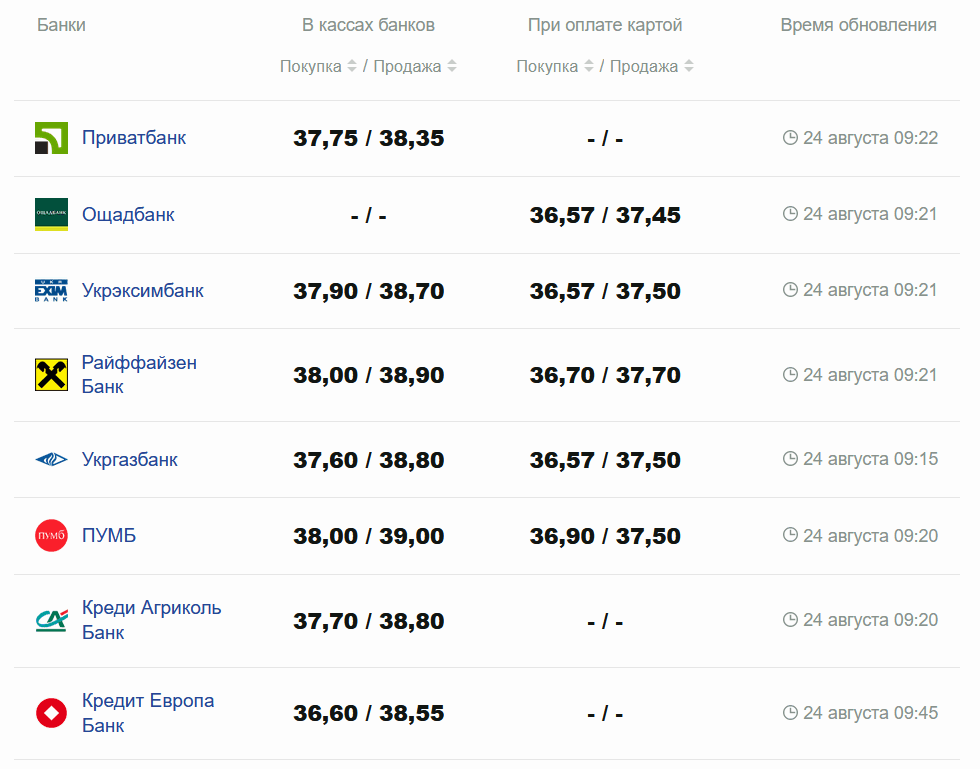Viewport: 980px width, 769px height.
Task: Click the Приватбанк logo icon
Action: click(x=51, y=138)
